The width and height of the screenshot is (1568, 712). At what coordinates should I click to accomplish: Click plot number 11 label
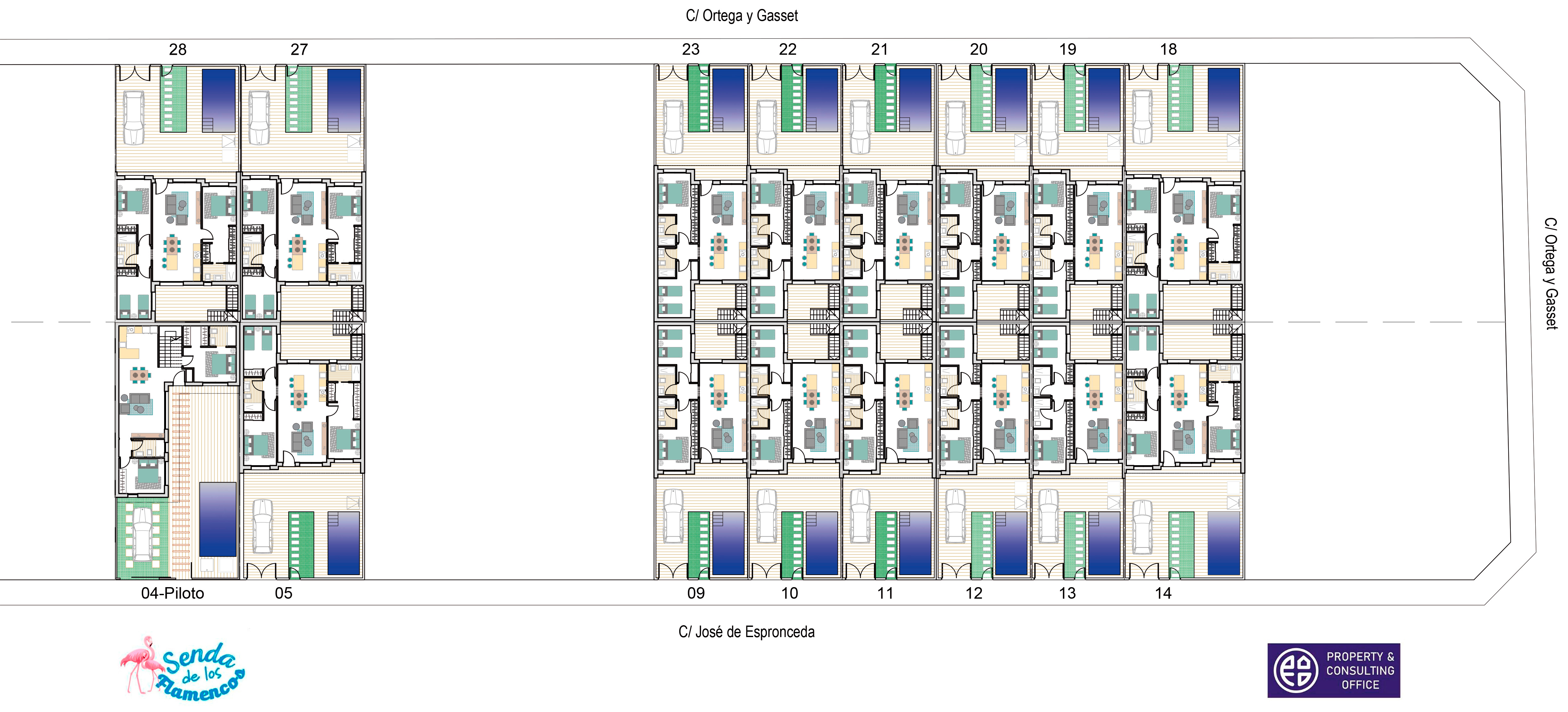885,593
